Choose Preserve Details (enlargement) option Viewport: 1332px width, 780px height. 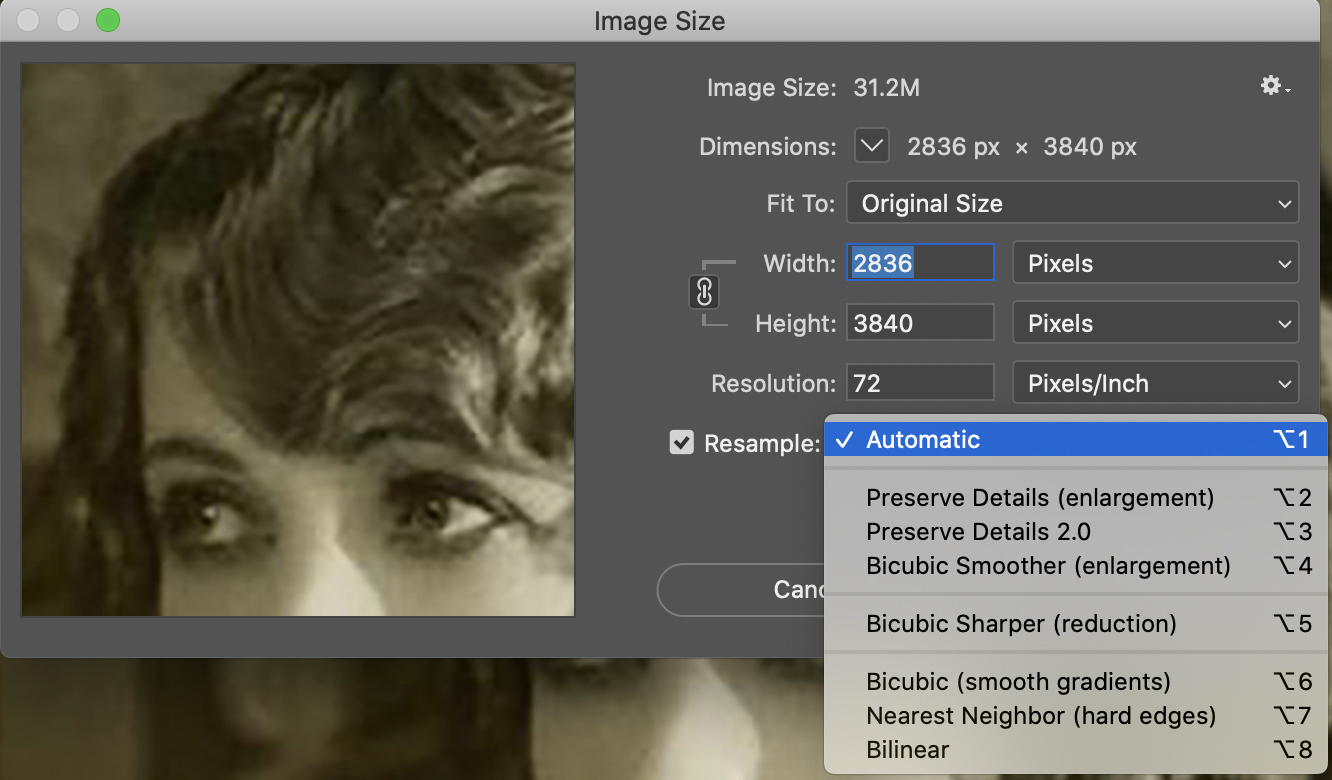(1040, 498)
